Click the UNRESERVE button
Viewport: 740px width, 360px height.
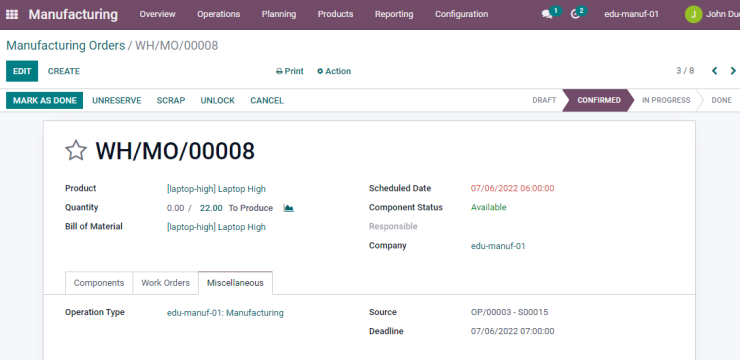[117, 100]
